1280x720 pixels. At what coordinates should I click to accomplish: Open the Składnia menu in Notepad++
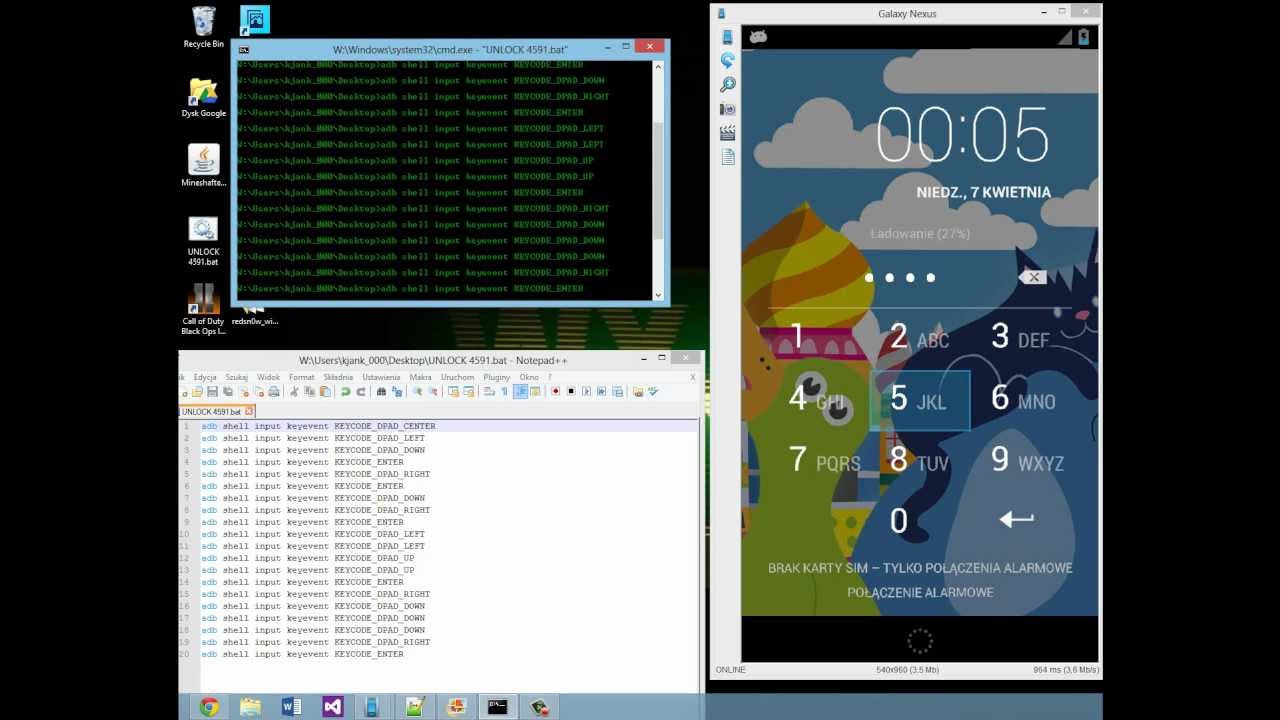[x=338, y=377]
